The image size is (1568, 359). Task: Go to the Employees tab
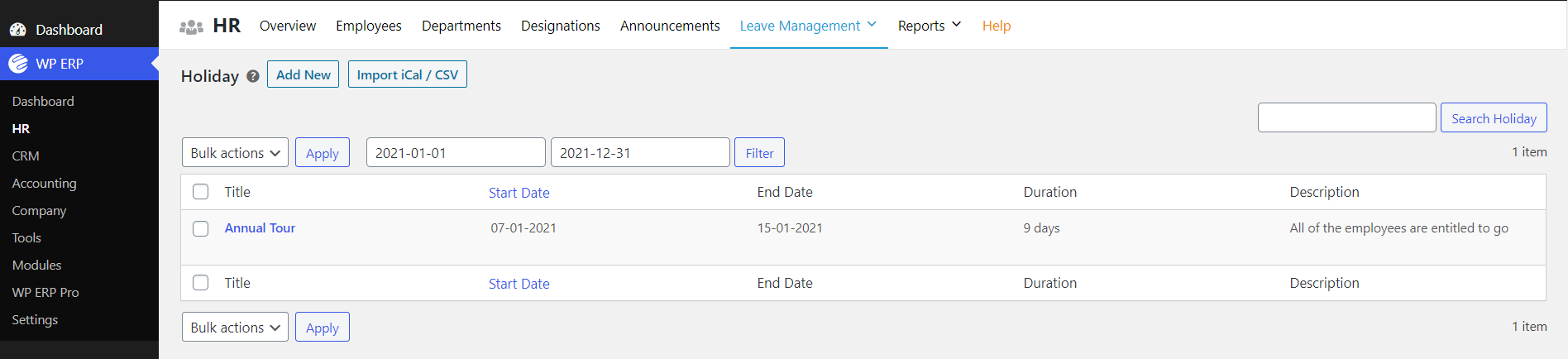[369, 26]
